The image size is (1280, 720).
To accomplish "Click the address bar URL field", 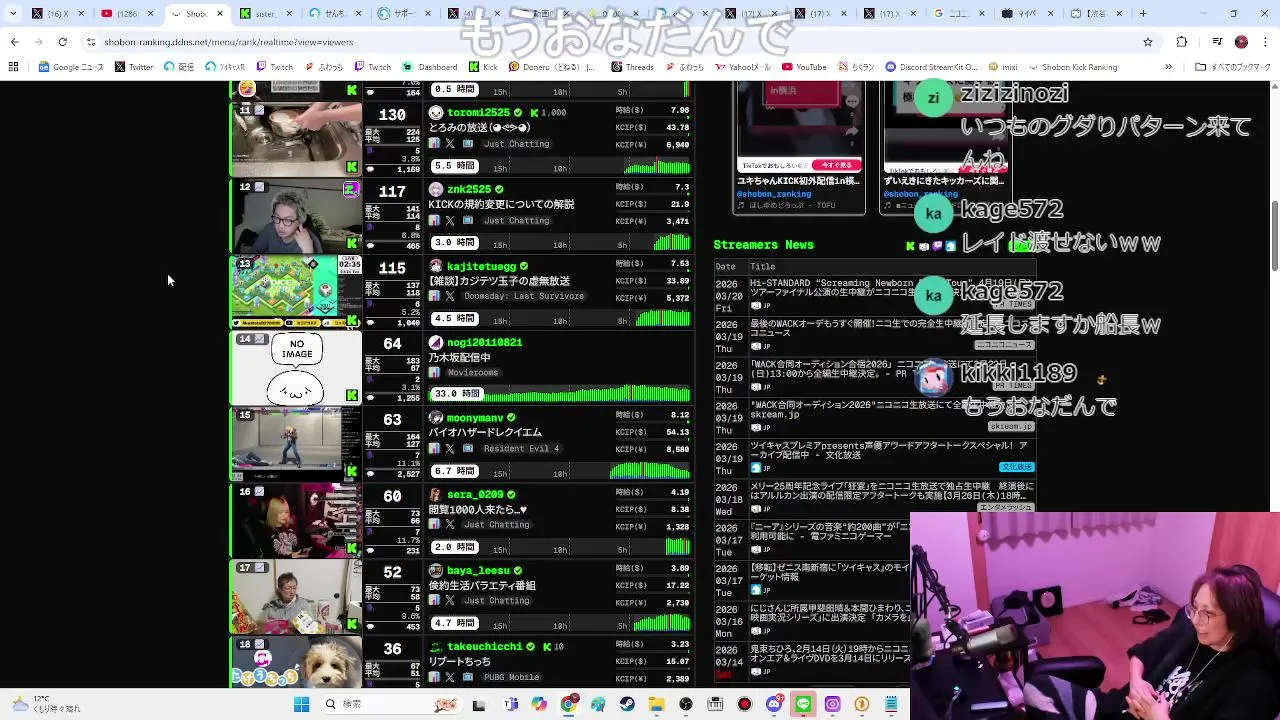I will (x=600, y=42).
